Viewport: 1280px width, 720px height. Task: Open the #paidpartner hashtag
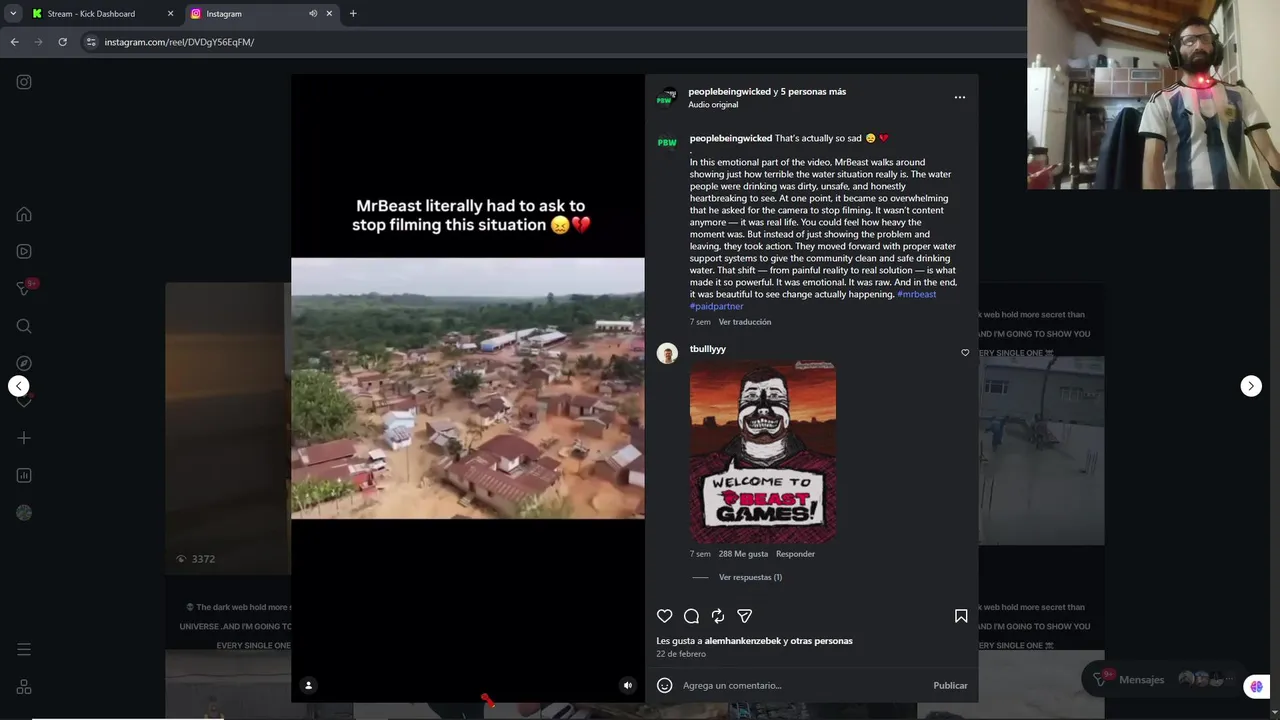pyautogui.click(x=716, y=306)
